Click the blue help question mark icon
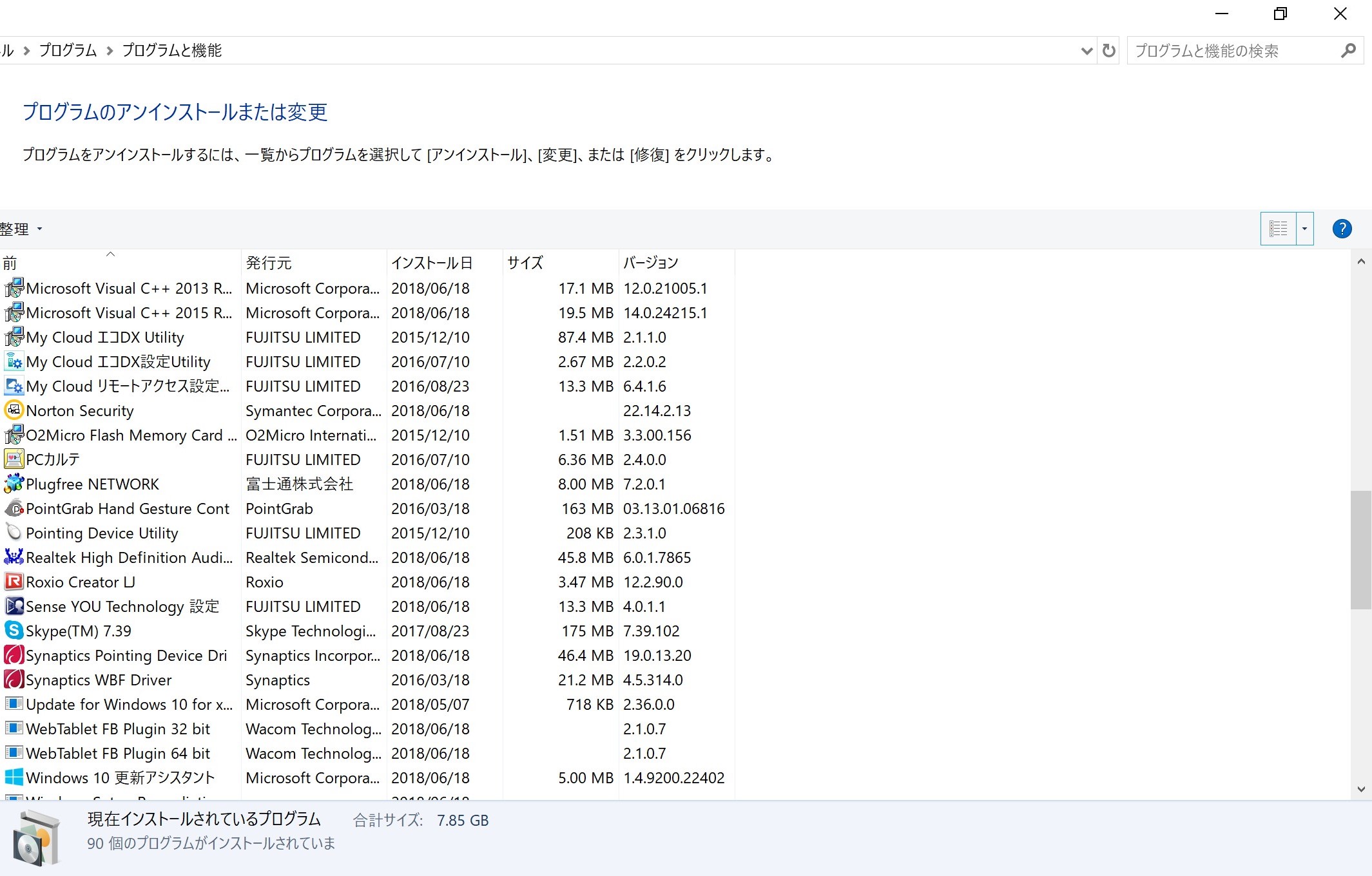Image resolution: width=1372 pixels, height=876 pixels. coord(1342,229)
